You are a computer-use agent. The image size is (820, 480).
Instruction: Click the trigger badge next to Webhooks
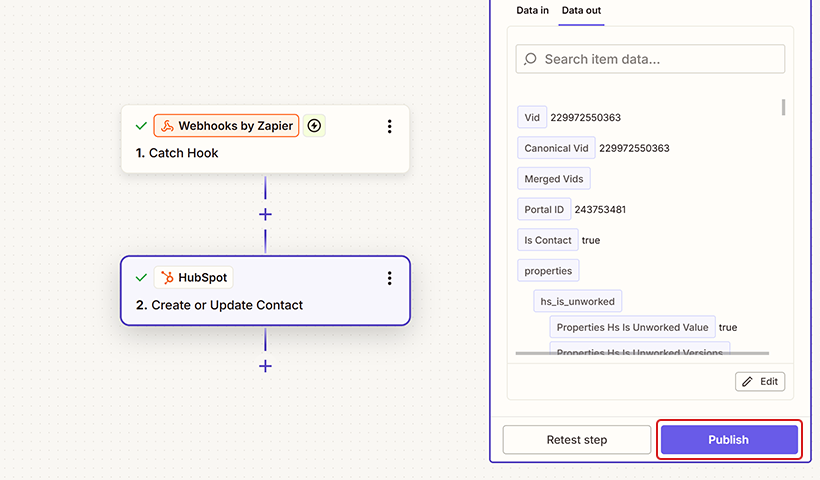[x=314, y=126]
